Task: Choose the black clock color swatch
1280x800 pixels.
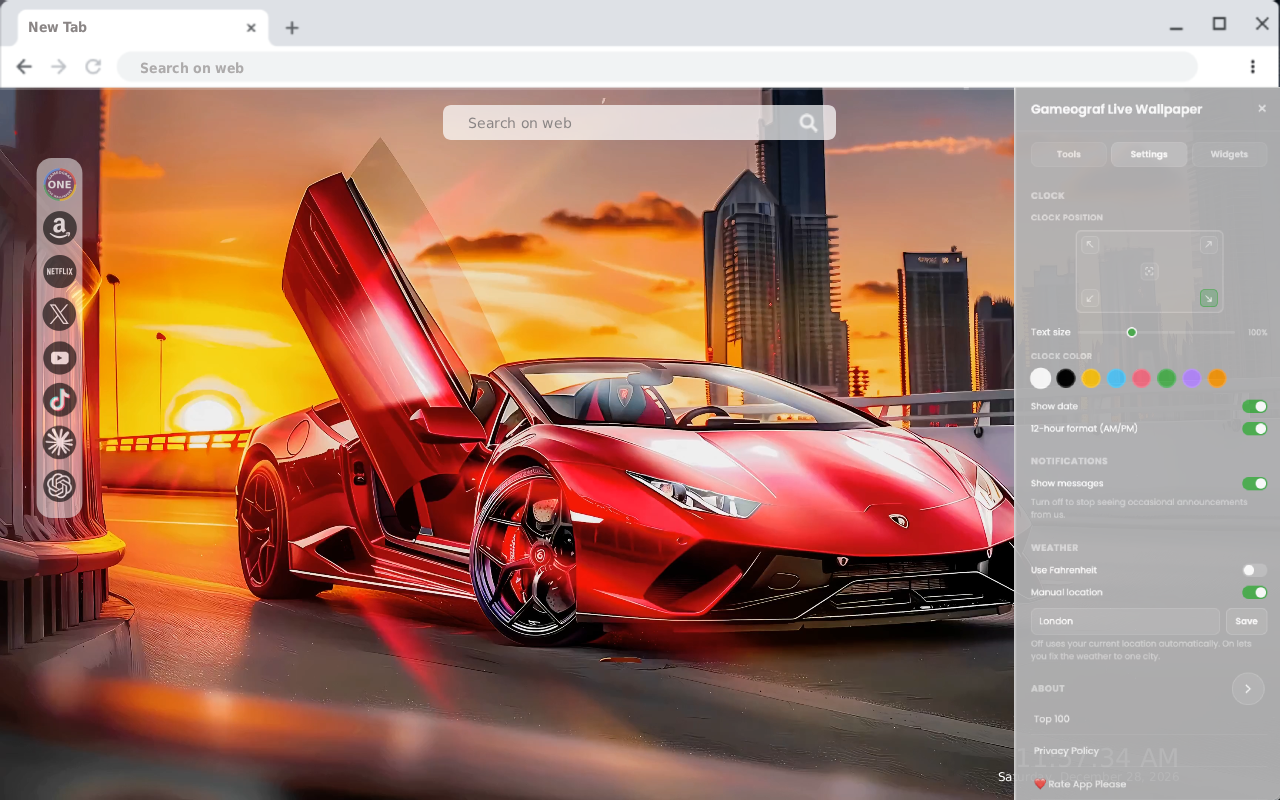Action: pos(1066,378)
